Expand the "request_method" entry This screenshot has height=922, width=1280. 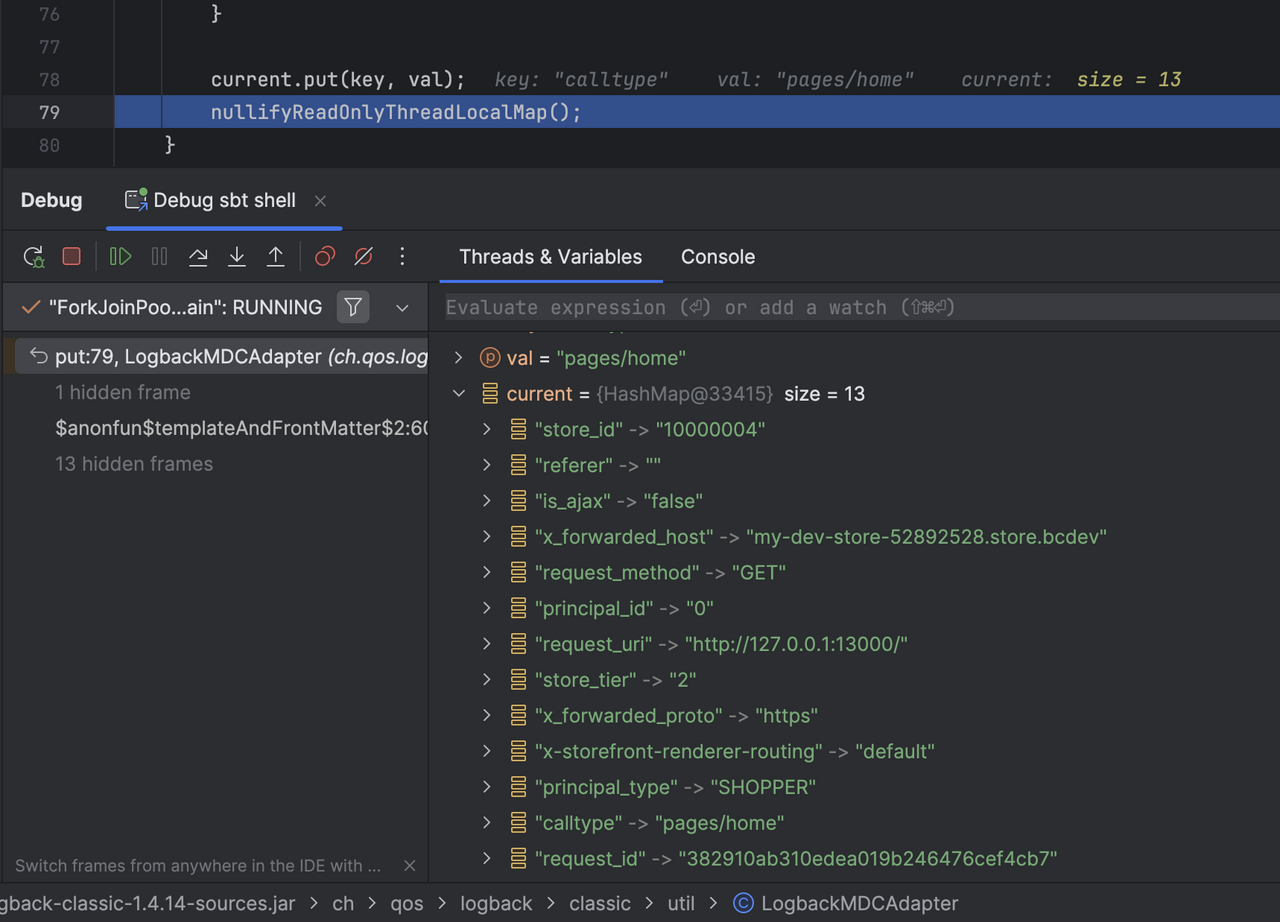click(x=487, y=572)
